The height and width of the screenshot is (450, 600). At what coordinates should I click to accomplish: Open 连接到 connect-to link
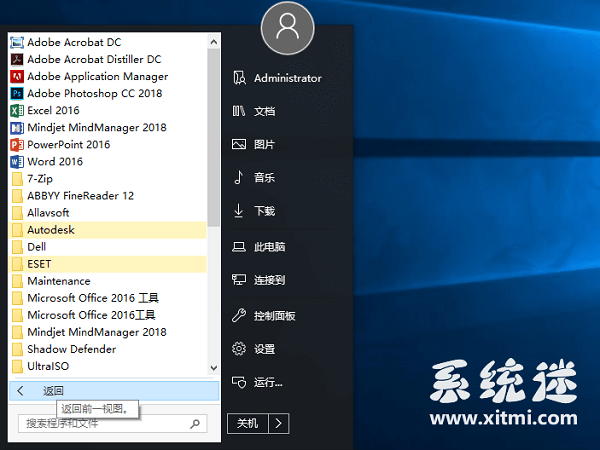point(269,280)
